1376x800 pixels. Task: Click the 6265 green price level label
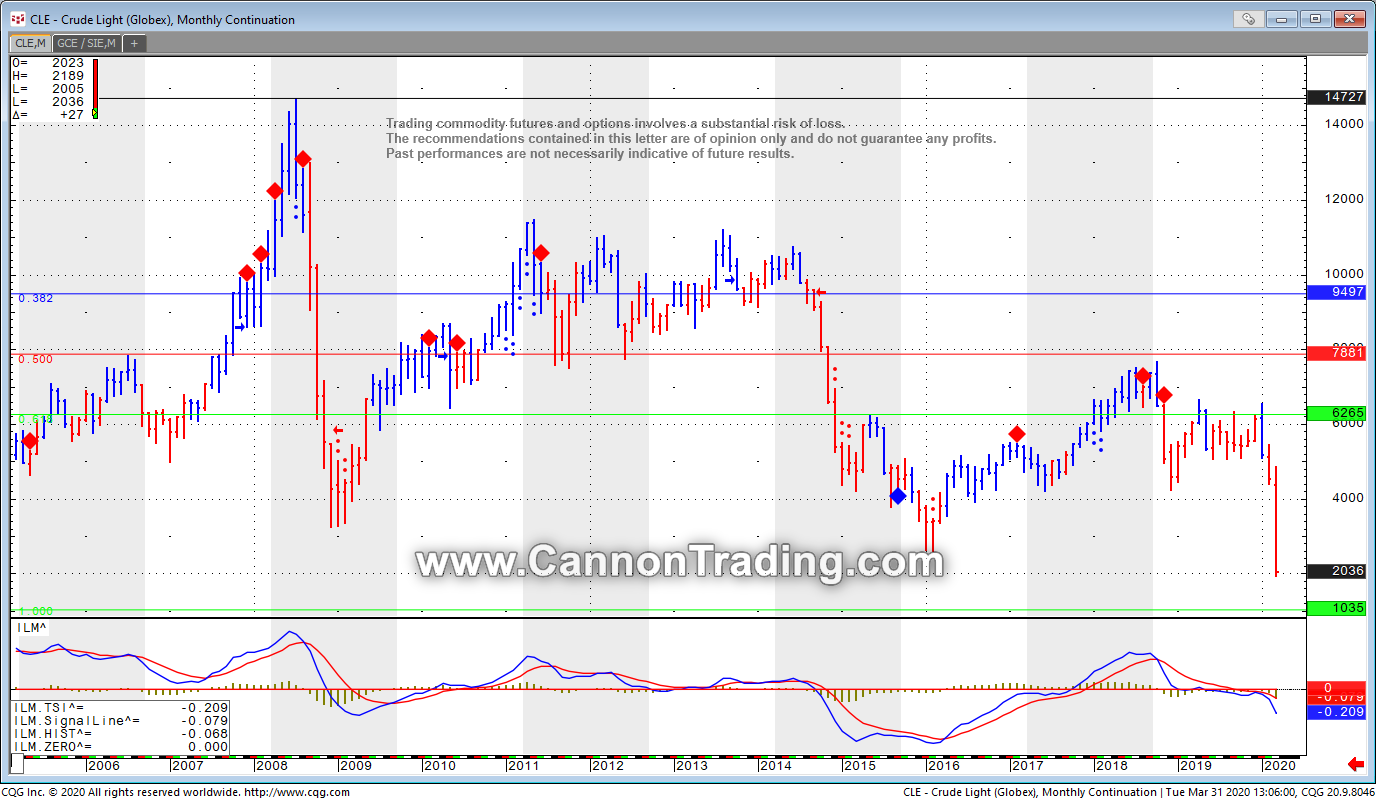(x=1336, y=413)
